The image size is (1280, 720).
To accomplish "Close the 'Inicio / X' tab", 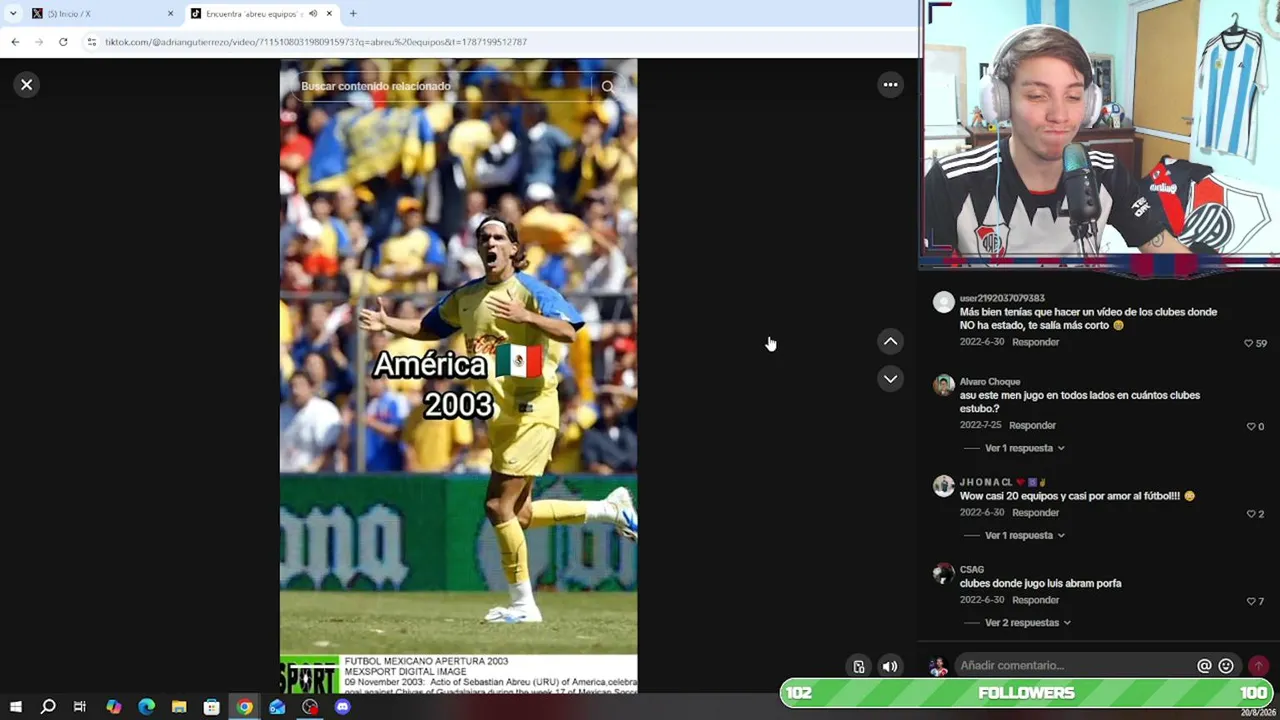I will tap(170, 14).
